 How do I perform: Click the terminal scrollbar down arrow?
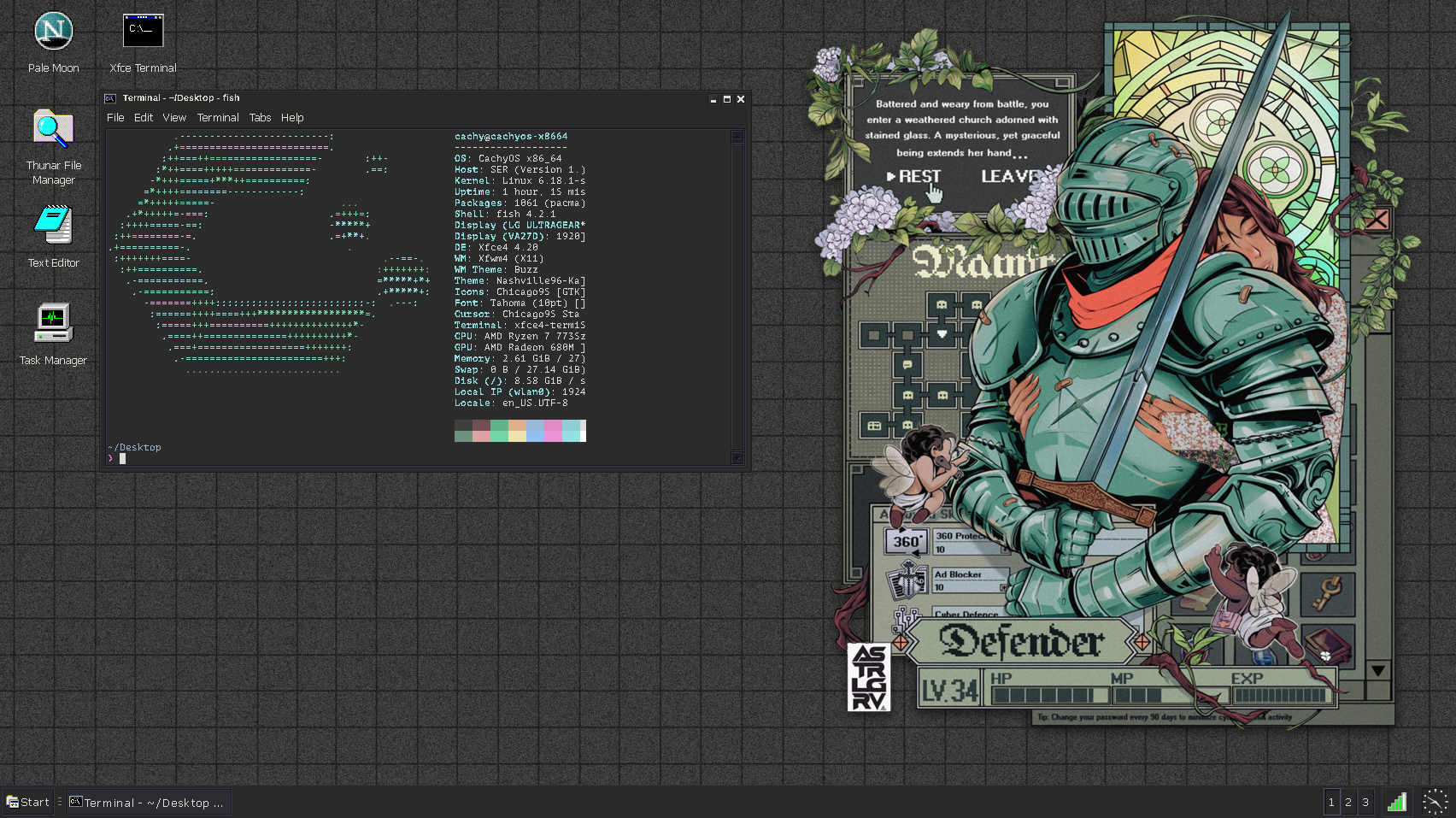coord(737,458)
